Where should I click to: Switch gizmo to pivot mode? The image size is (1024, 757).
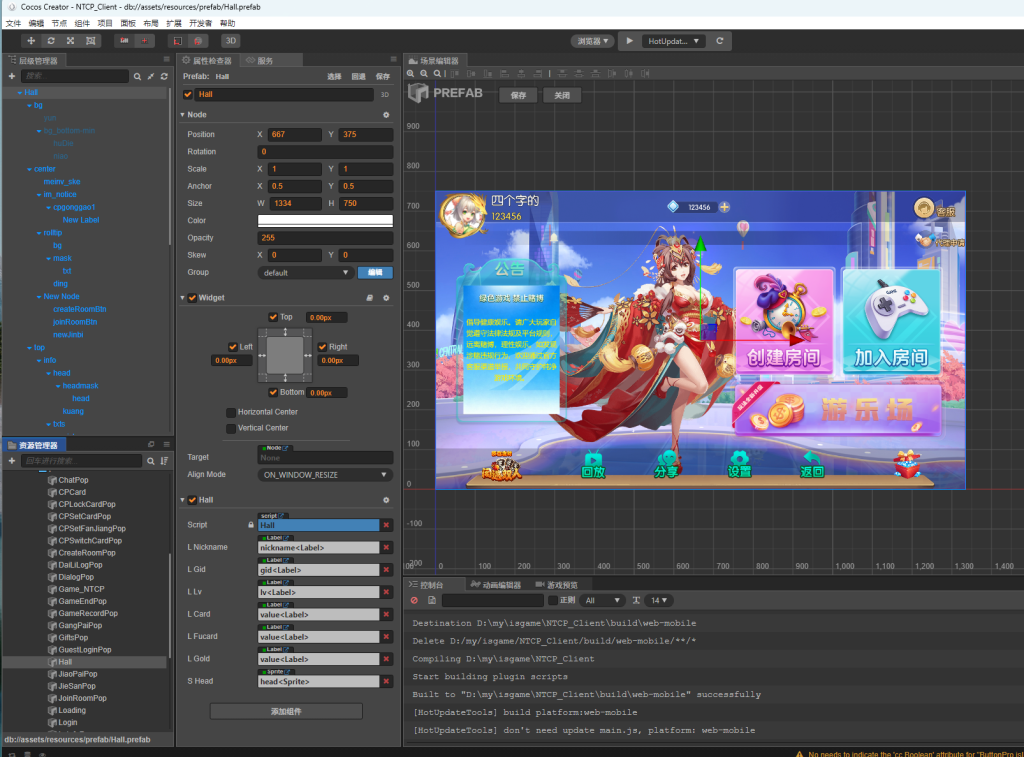click(x=124, y=40)
